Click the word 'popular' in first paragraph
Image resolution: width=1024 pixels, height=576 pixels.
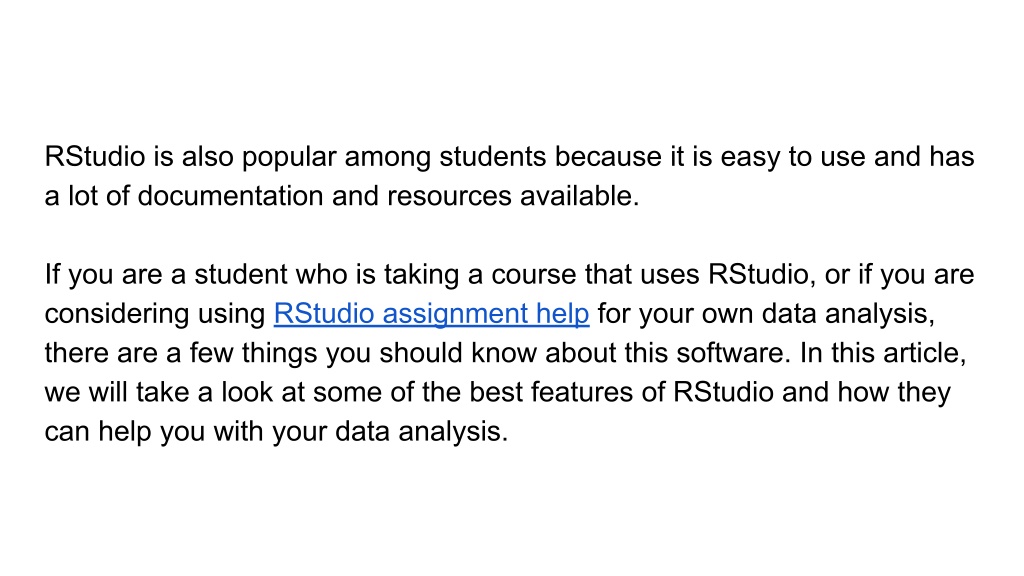coord(289,158)
